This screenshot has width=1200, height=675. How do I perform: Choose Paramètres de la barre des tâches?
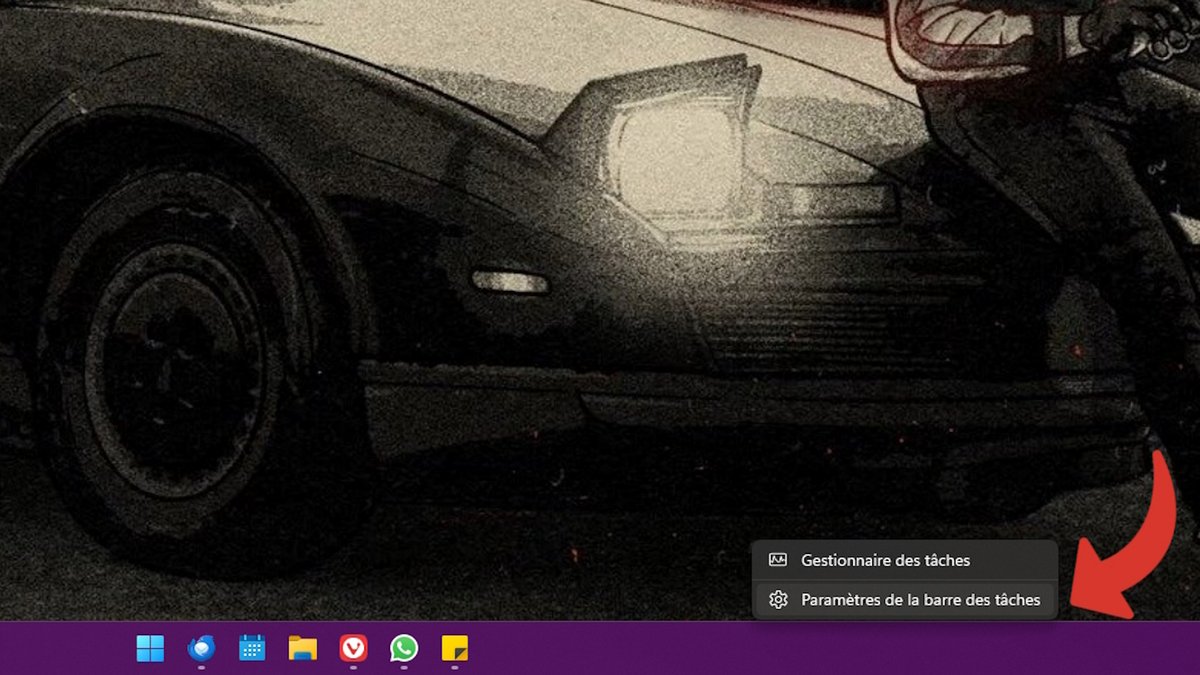click(905, 600)
